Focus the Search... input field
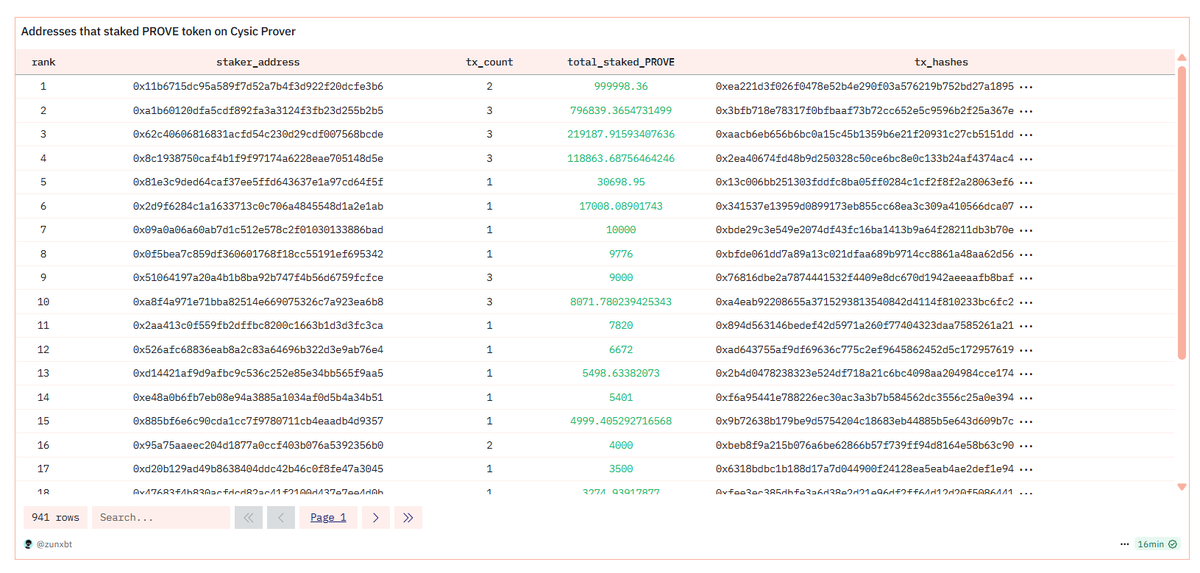Screen dimensions: 1200x573 tap(161, 517)
